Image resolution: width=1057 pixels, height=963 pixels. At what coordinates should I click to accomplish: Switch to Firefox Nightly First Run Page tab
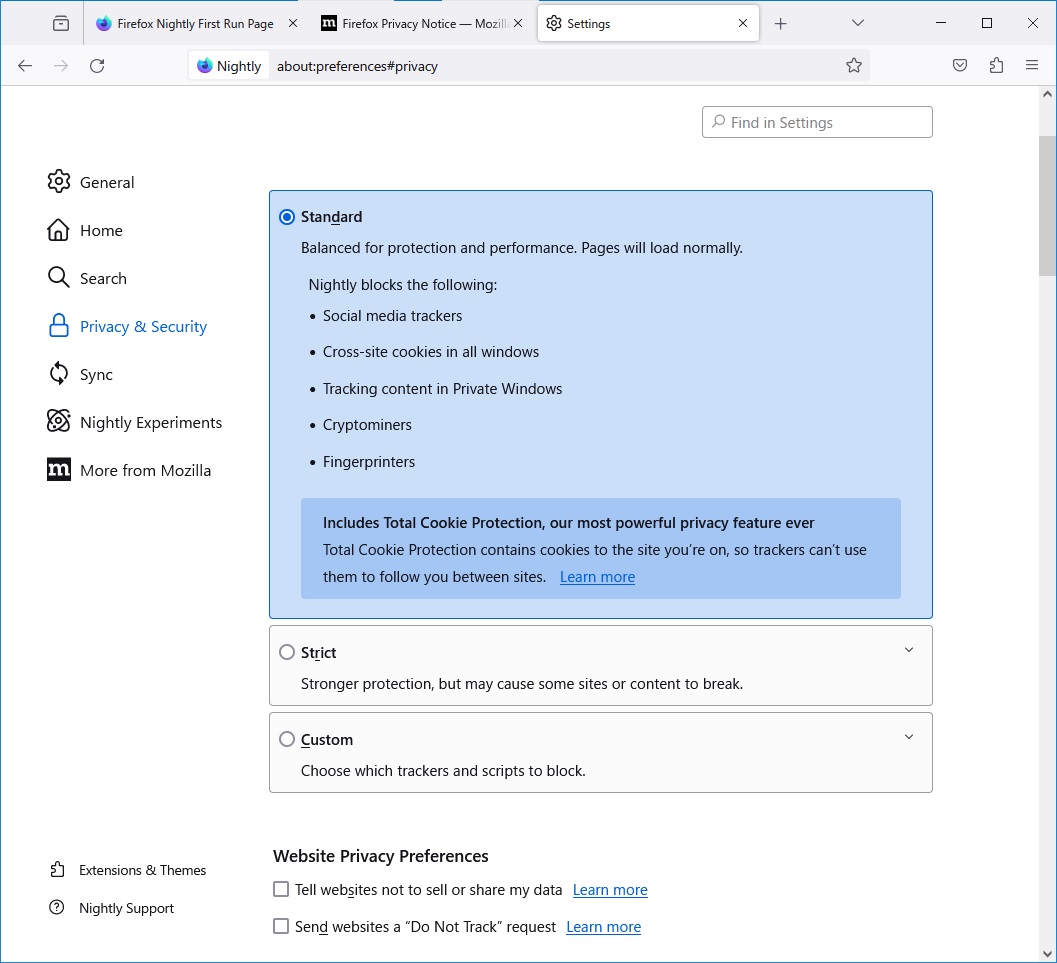click(195, 24)
